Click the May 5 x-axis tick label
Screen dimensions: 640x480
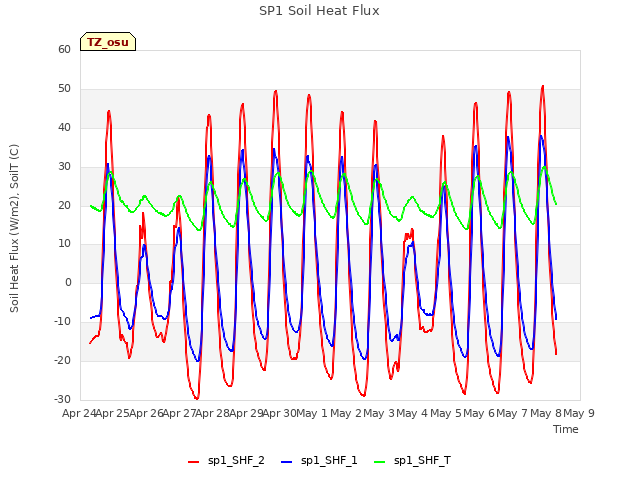446,413
